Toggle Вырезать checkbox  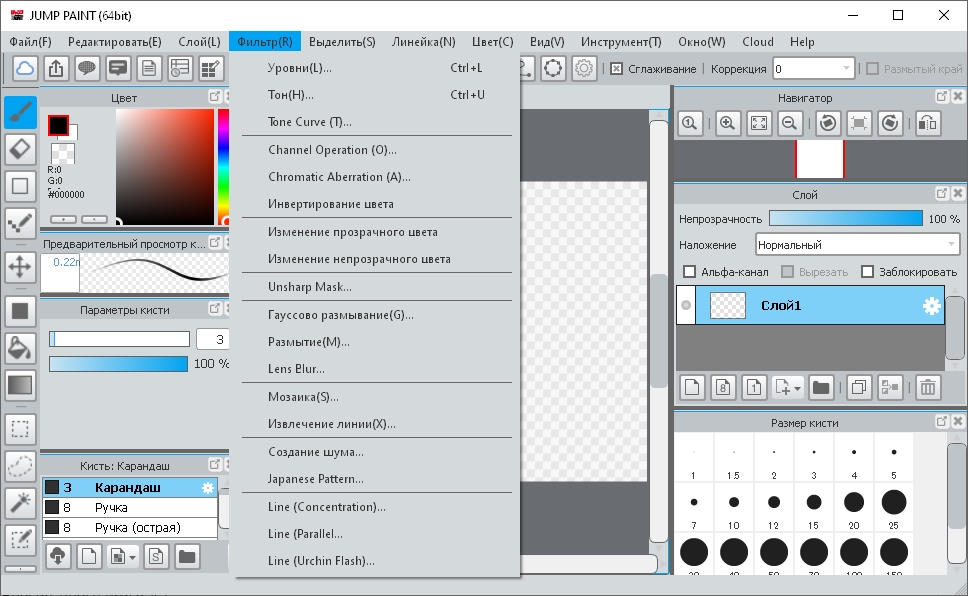tap(787, 272)
